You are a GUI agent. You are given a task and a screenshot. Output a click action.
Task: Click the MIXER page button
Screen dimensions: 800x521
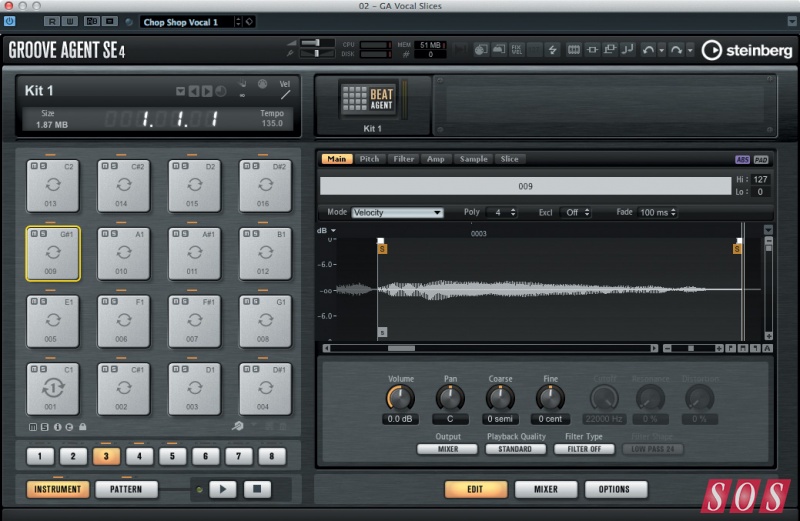[546, 489]
